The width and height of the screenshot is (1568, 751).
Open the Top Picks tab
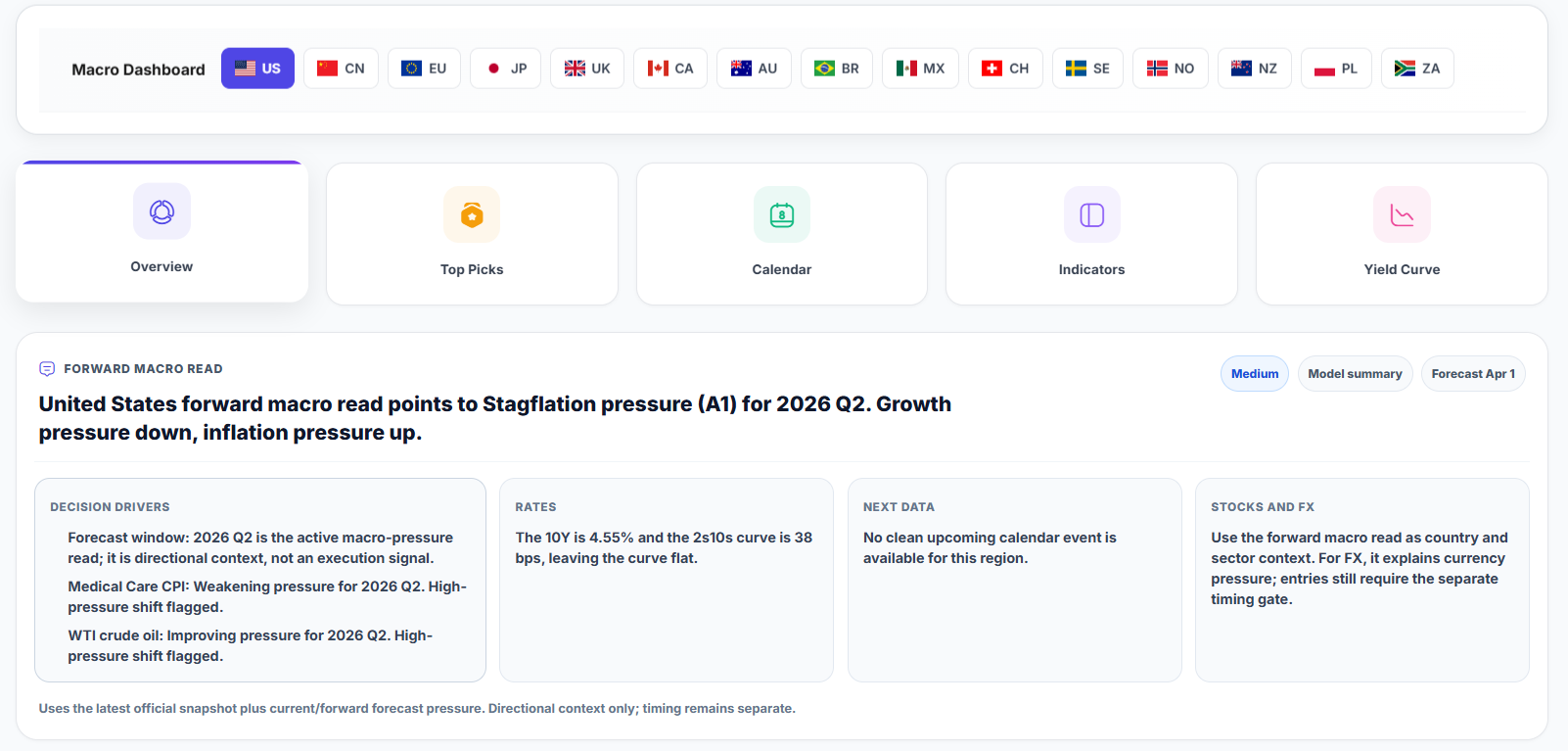tap(472, 234)
